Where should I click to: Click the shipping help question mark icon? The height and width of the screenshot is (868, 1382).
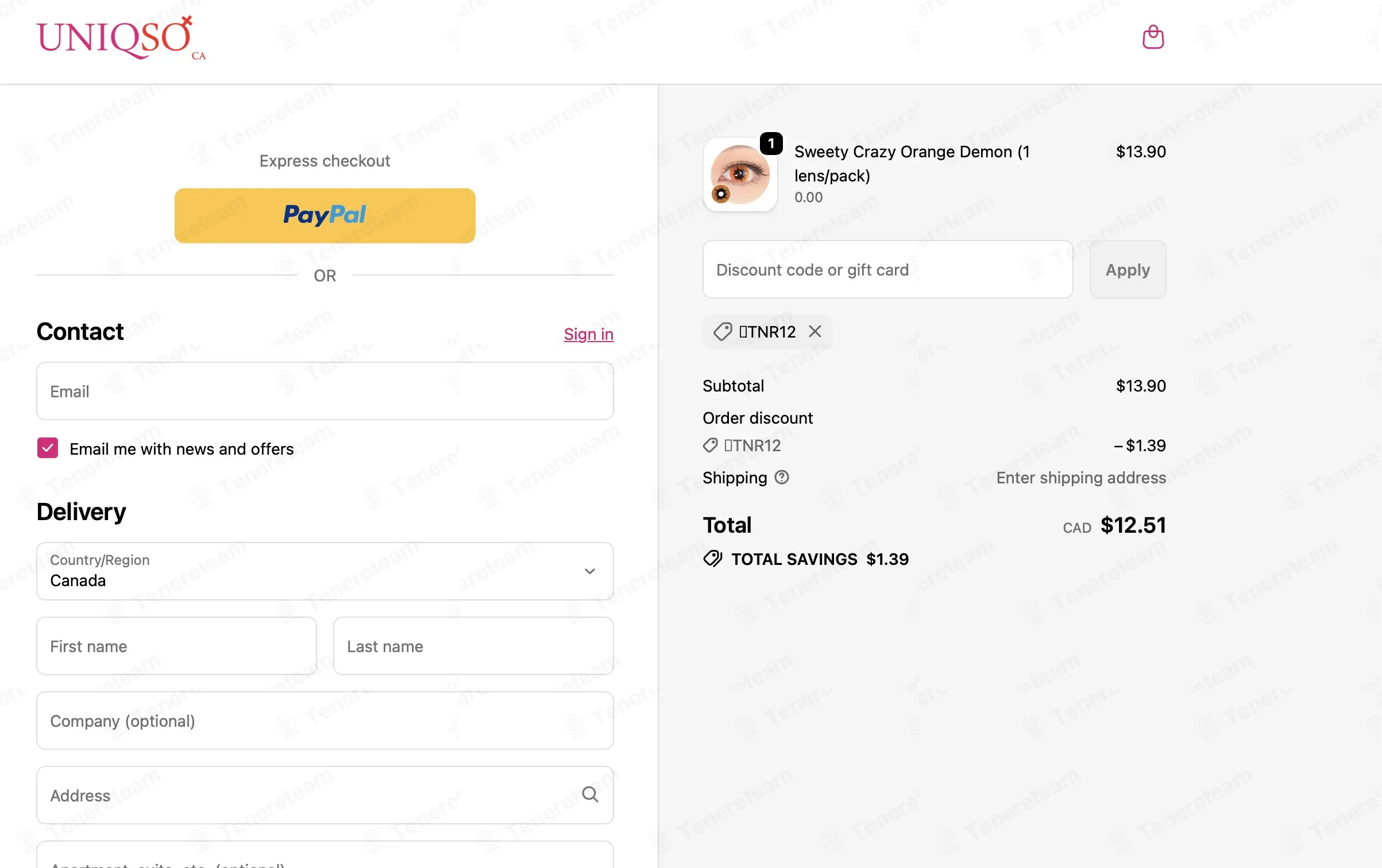coord(781,477)
